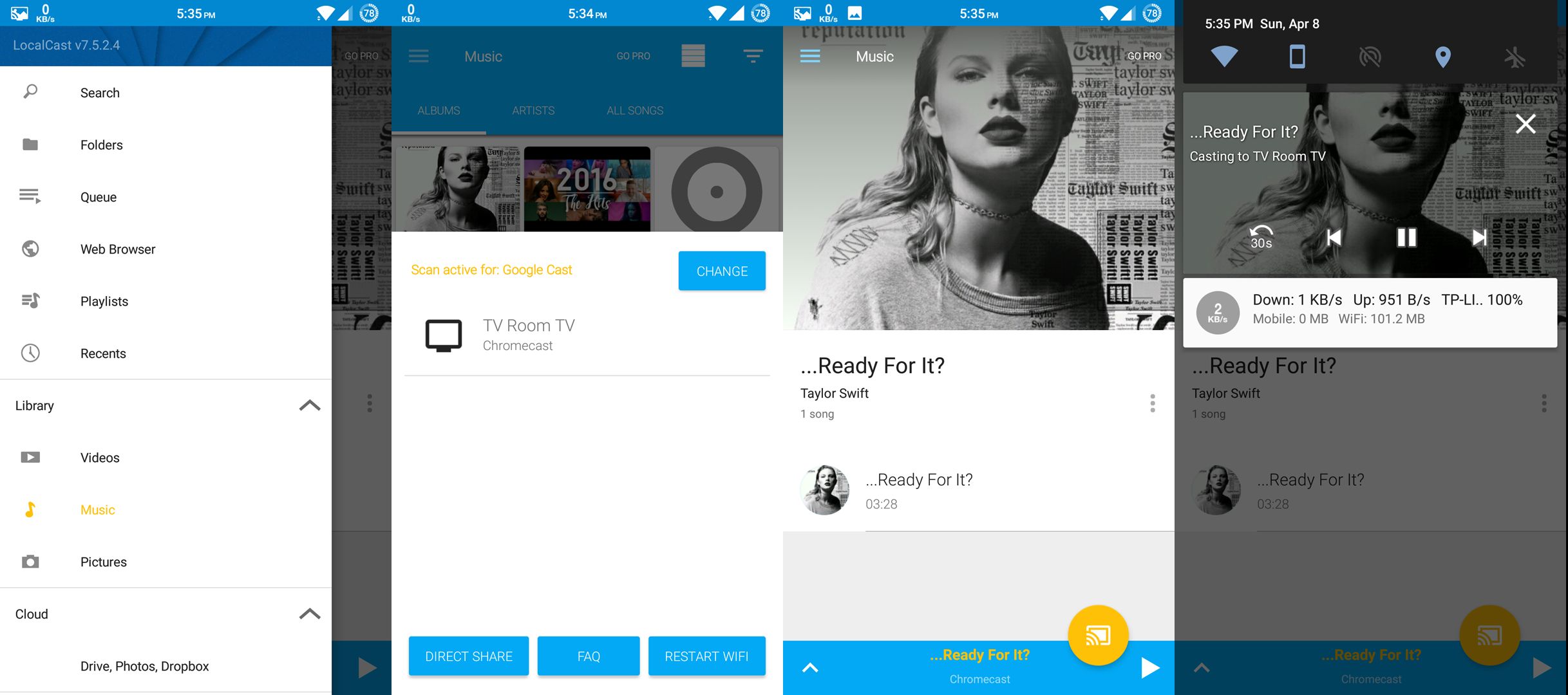1568x695 pixels.
Task: Open the network speed notification
Action: 1370,313
